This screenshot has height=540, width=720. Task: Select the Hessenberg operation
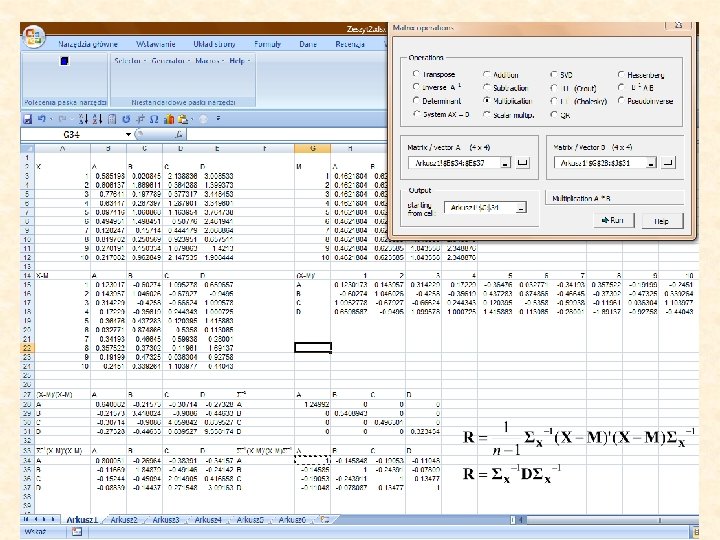tap(641, 74)
